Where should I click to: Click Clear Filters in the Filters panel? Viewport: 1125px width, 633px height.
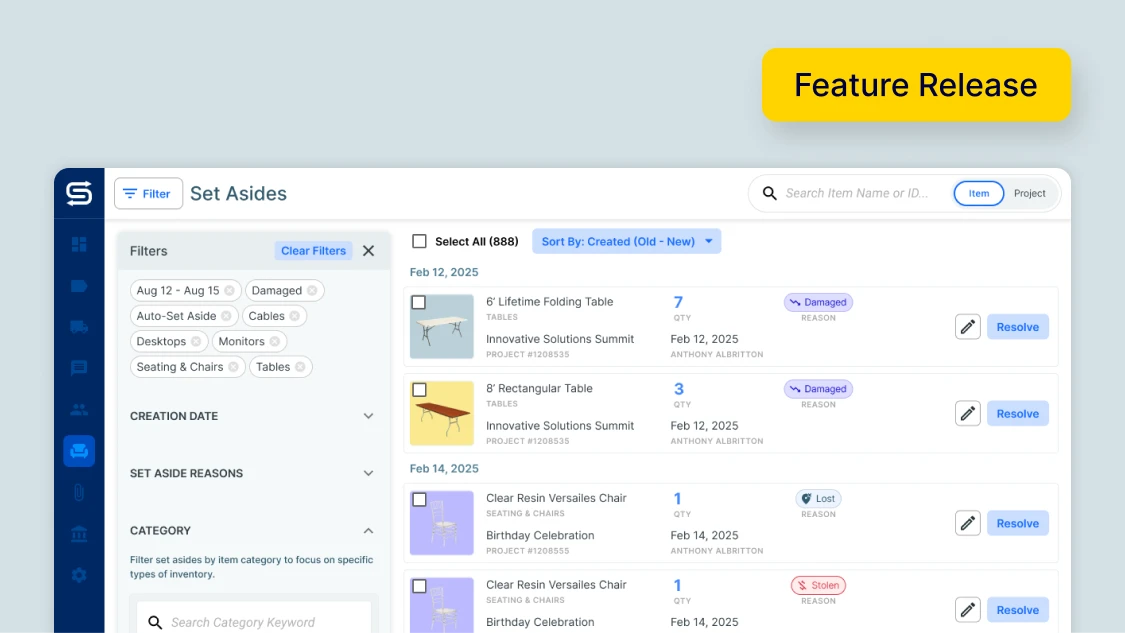tap(313, 250)
